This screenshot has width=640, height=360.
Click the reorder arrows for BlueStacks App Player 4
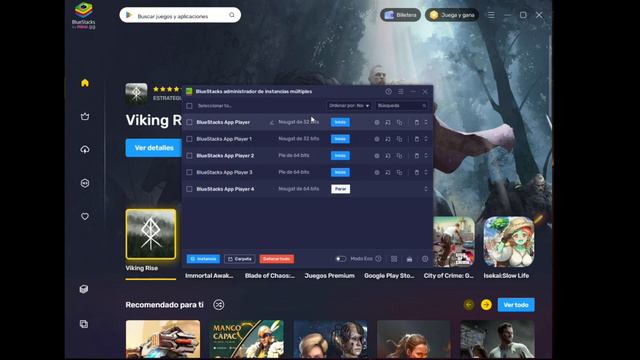pyautogui.click(x=426, y=189)
